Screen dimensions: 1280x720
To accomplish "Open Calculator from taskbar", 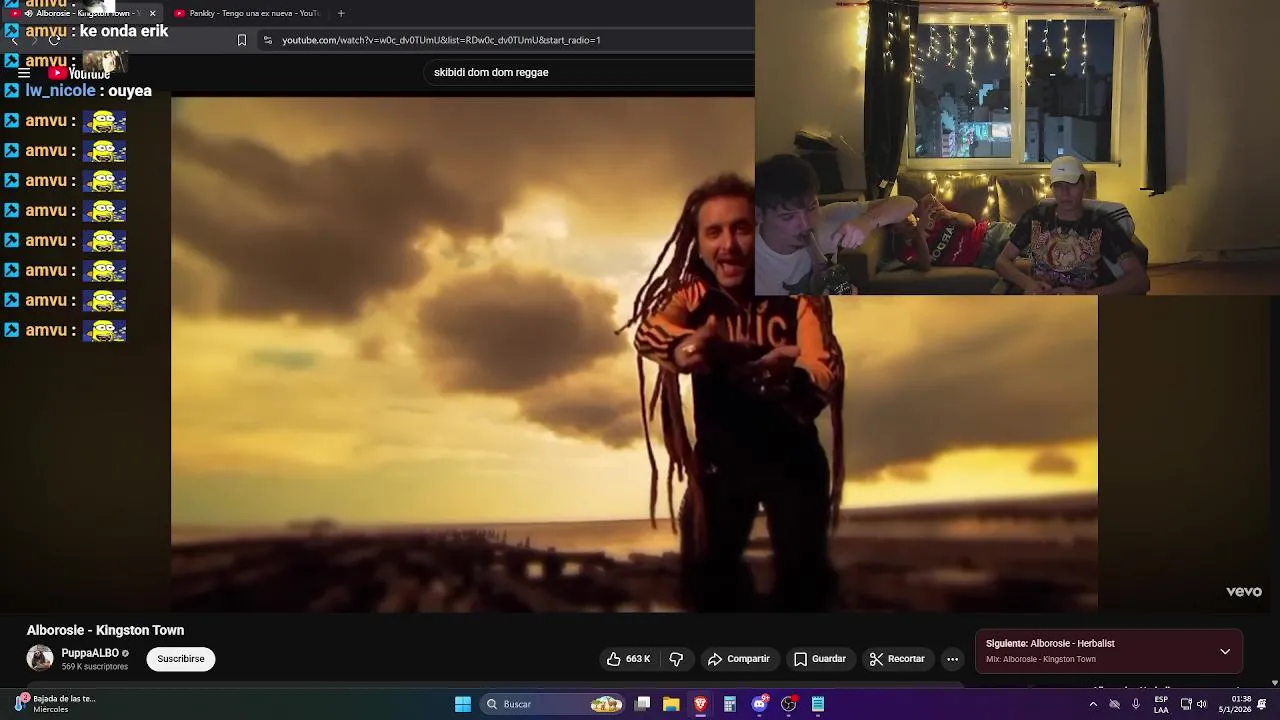I will pyautogui.click(x=730, y=704).
